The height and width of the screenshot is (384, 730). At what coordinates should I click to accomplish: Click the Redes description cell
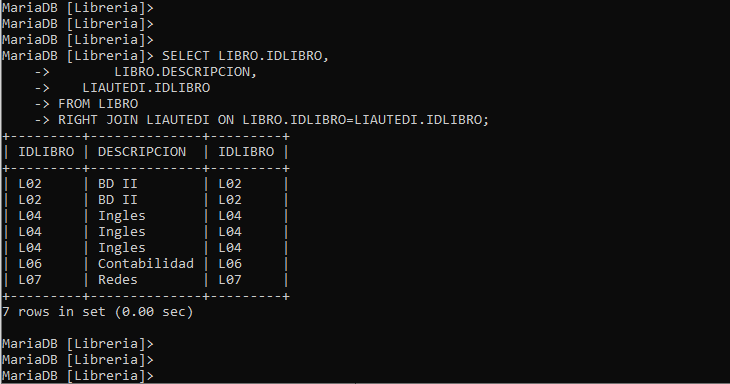pos(118,280)
